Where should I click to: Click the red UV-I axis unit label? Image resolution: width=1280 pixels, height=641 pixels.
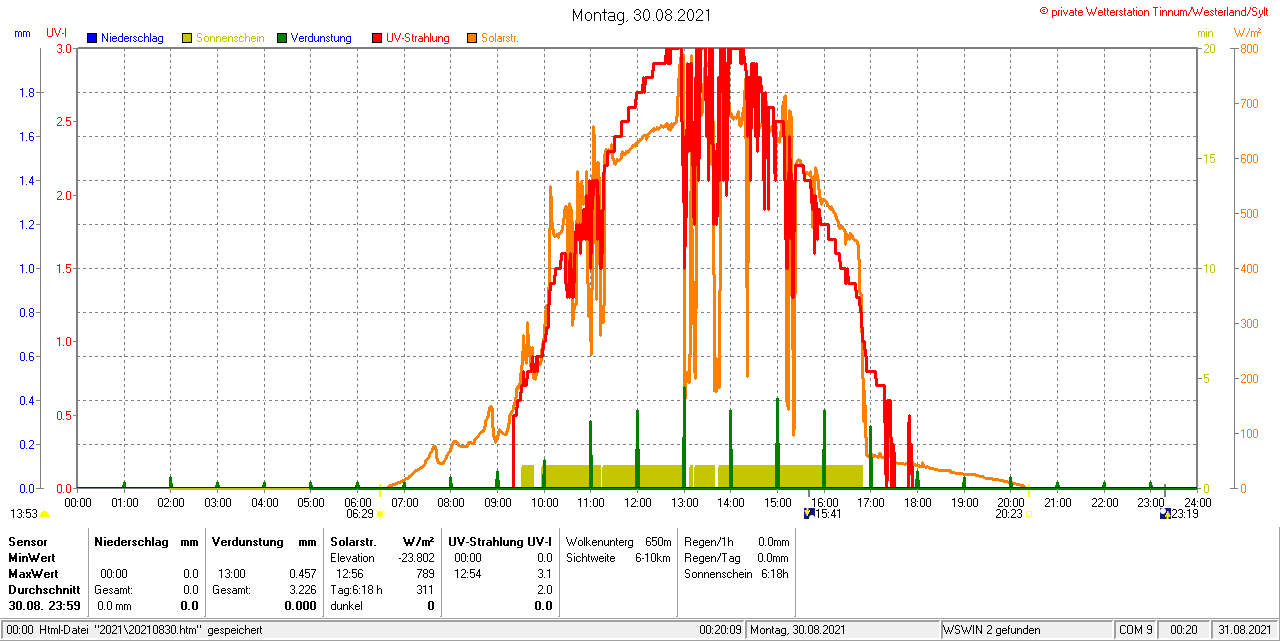pyautogui.click(x=57, y=33)
